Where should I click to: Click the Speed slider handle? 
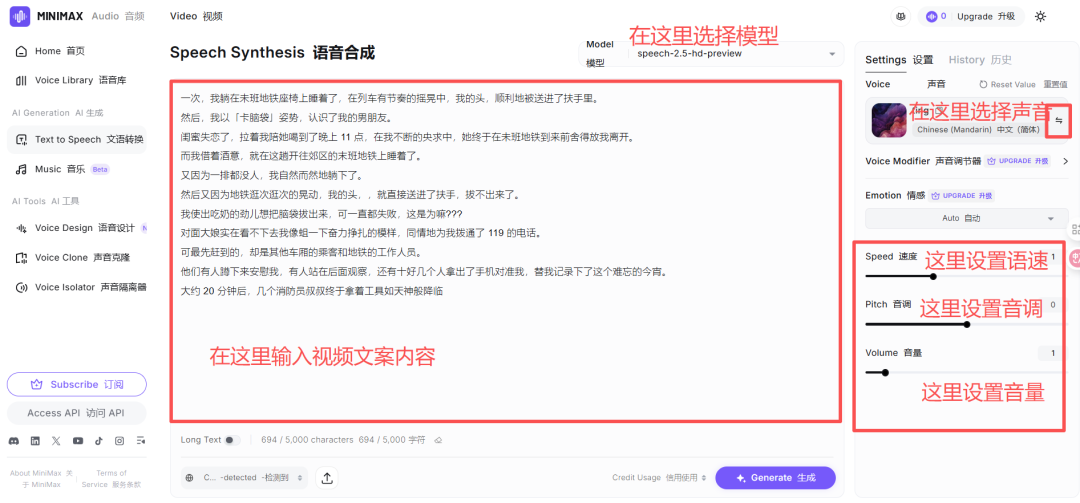[933, 276]
